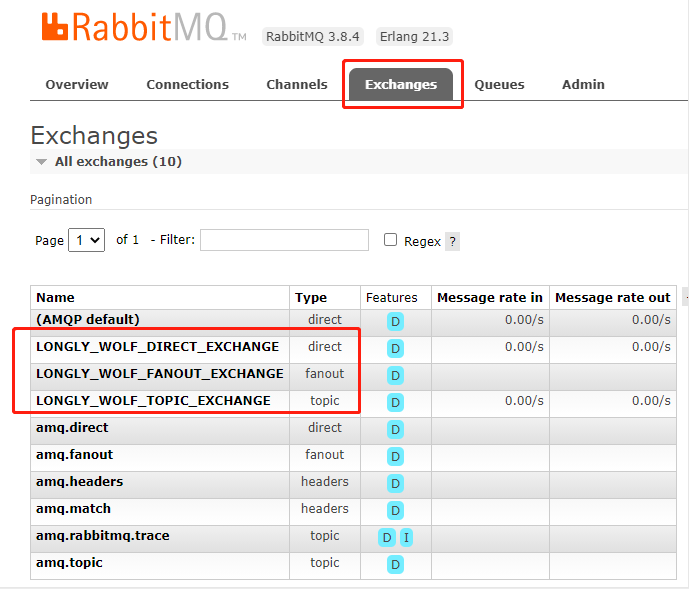Go to the Queues tab

[x=499, y=84]
